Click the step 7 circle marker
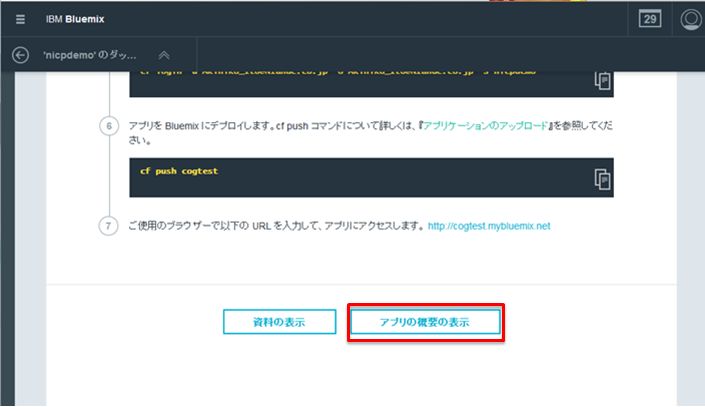The height and width of the screenshot is (407, 705). pyautogui.click(x=108, y=226)
